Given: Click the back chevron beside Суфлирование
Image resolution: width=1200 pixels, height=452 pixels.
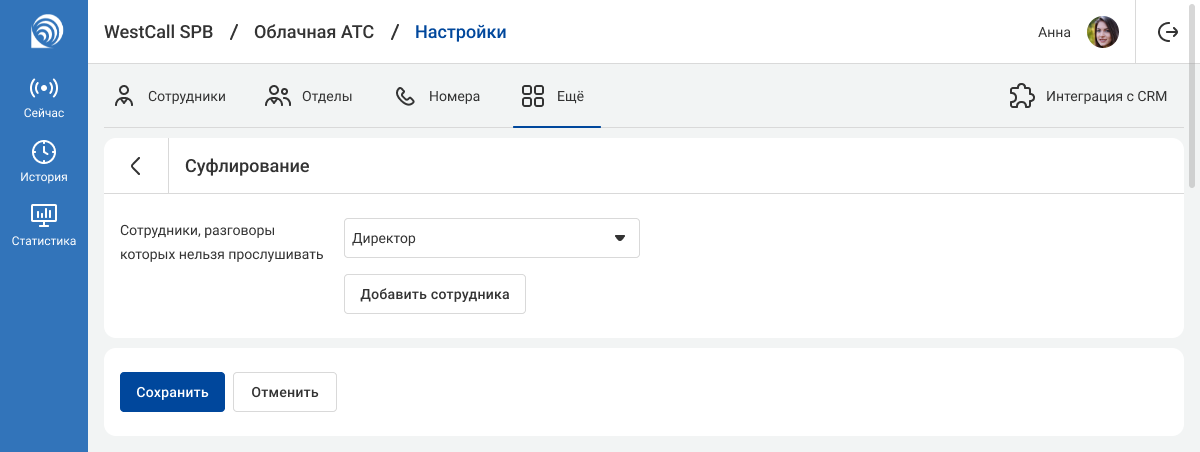Looking at the screenshot, I should pyautogui.click(x=136, y=166).
